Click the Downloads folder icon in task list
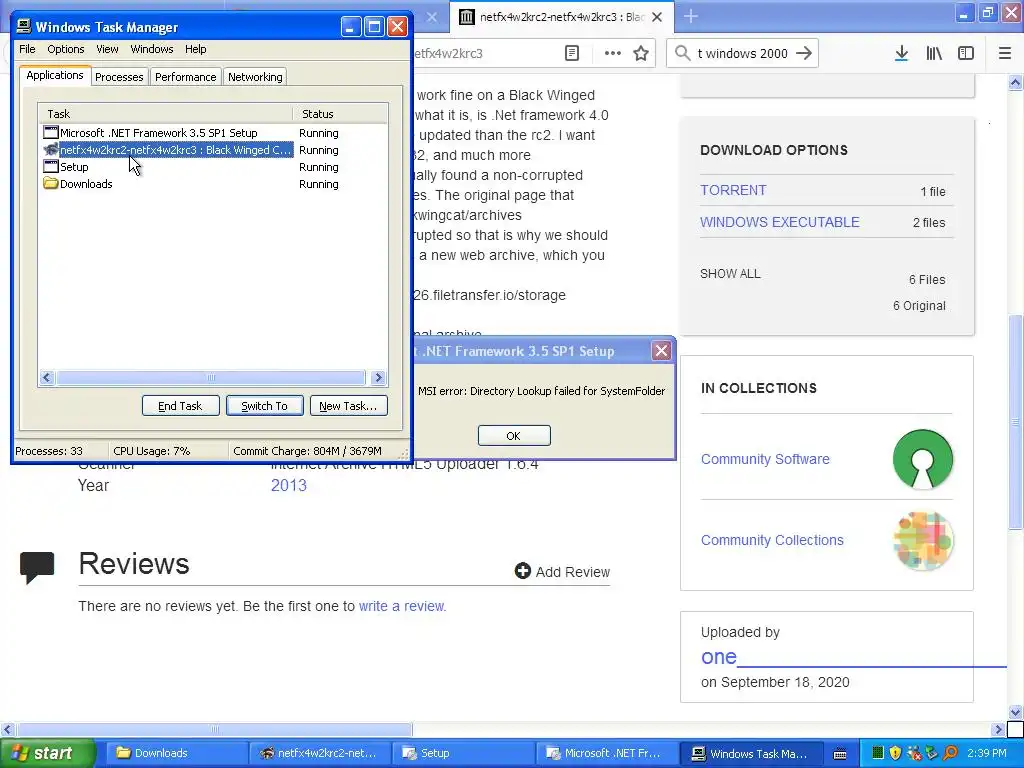1024x768 pixels. coord(50,184)
